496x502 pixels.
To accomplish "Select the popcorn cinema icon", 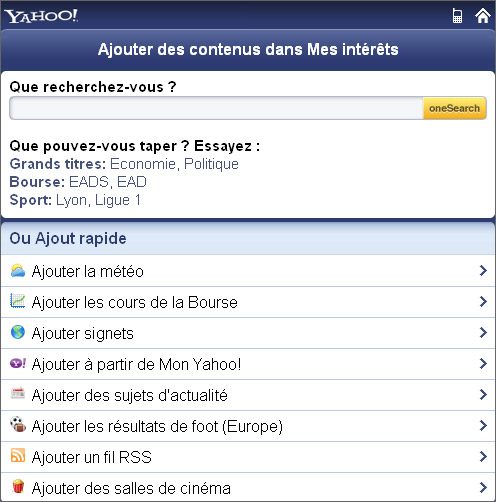I will point(18,486).
